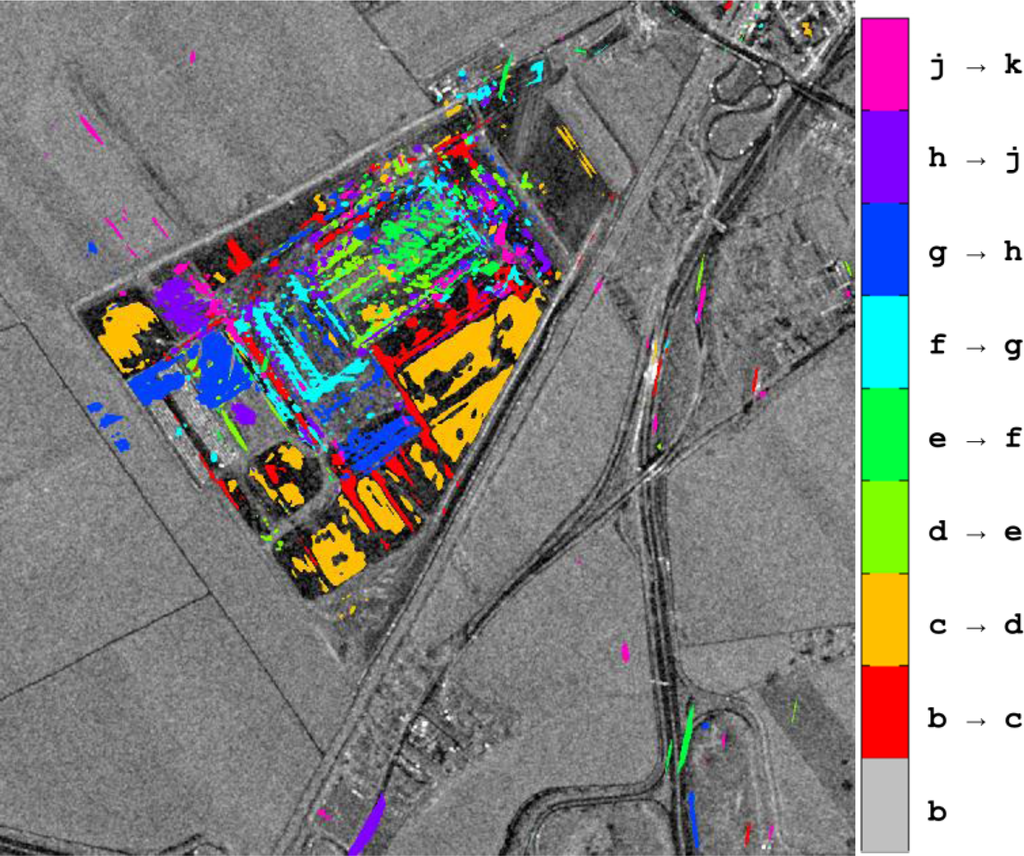
Task: Click the 'h → j' legend label
Action: click(x=975, y=159)
